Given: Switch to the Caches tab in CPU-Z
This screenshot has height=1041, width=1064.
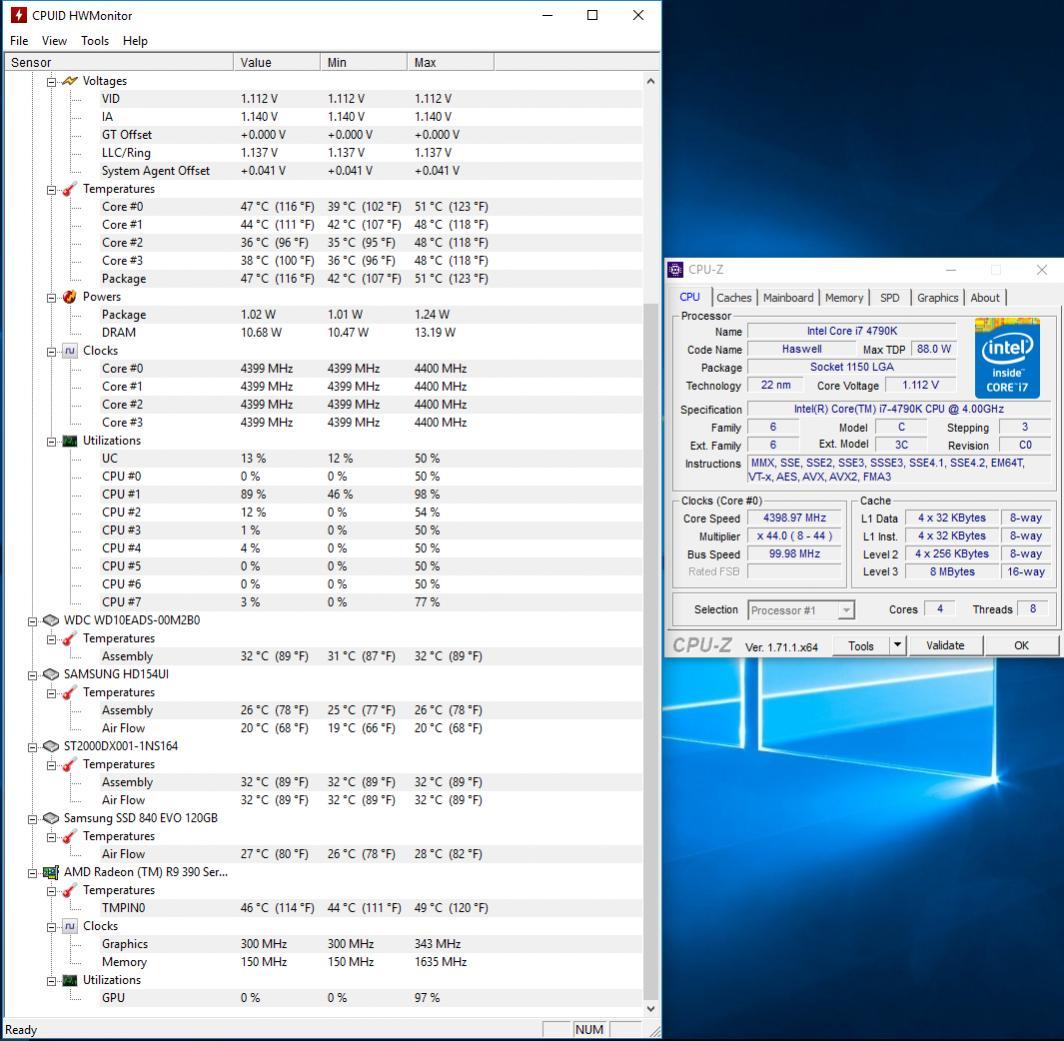Looking at the screenshot, I should click(734, 297).
